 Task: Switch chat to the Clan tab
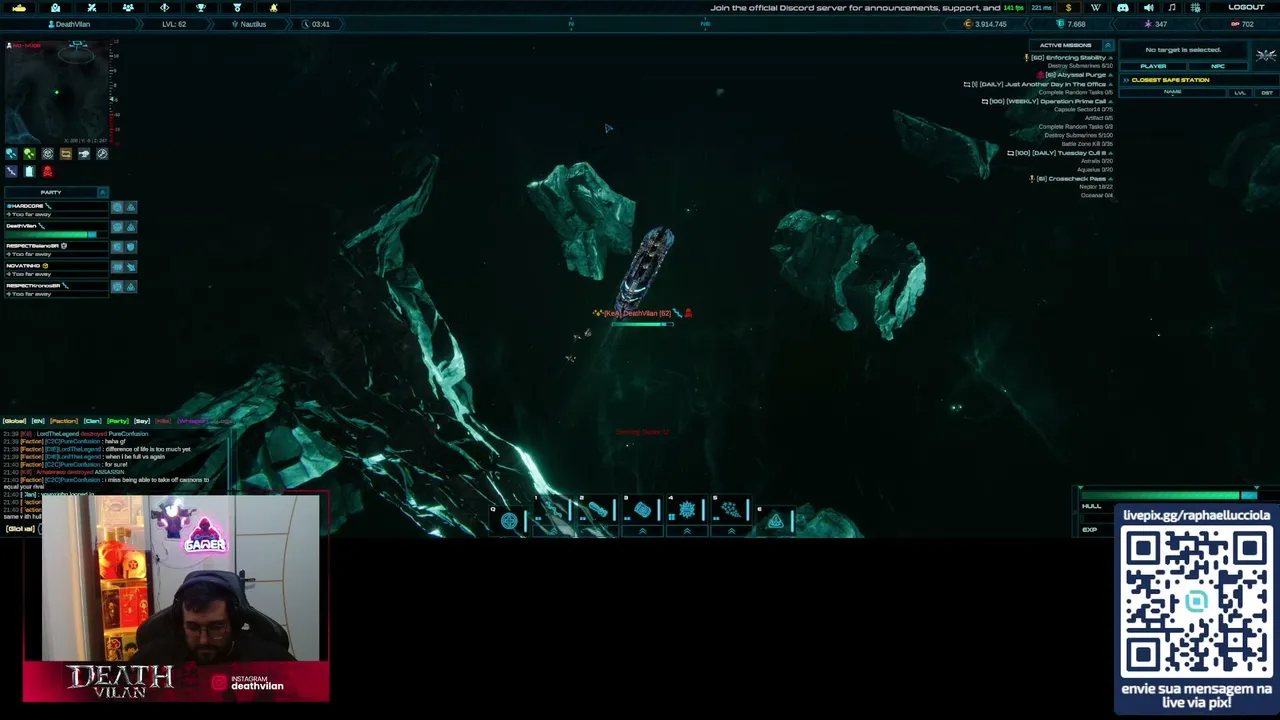pyautogui.click(x=93, y=421)
